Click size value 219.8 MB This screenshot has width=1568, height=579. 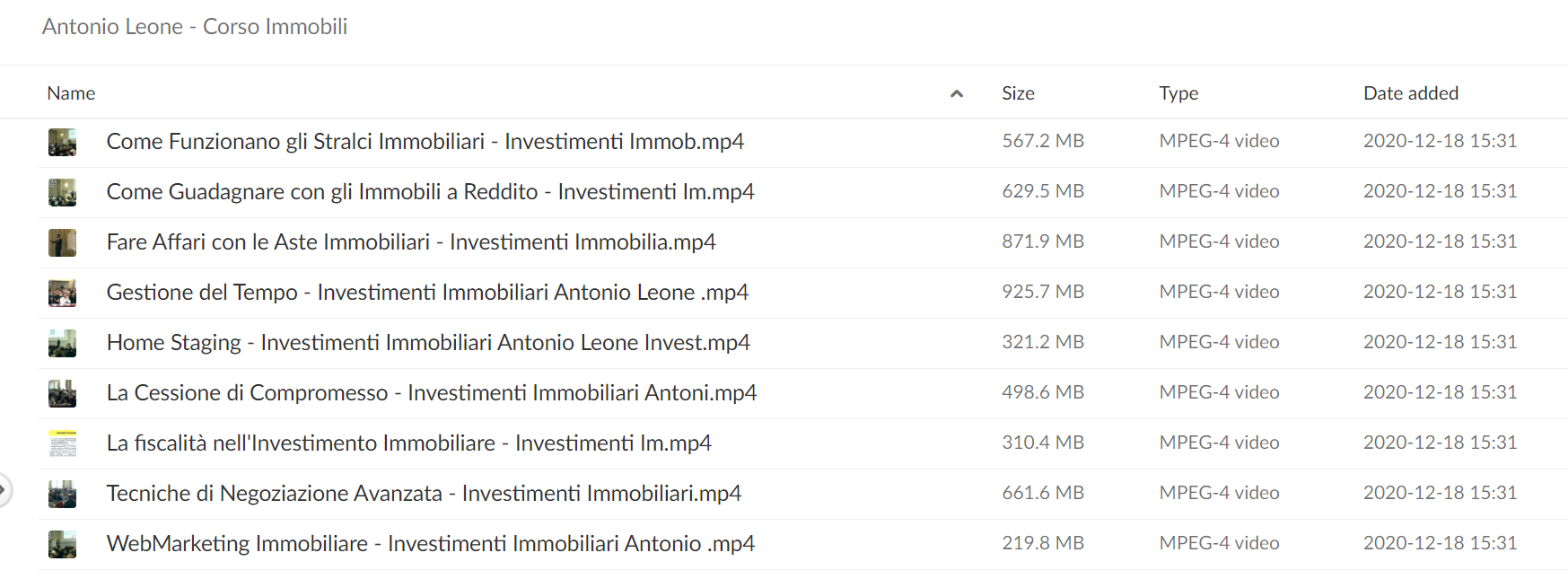point(1043,543)
